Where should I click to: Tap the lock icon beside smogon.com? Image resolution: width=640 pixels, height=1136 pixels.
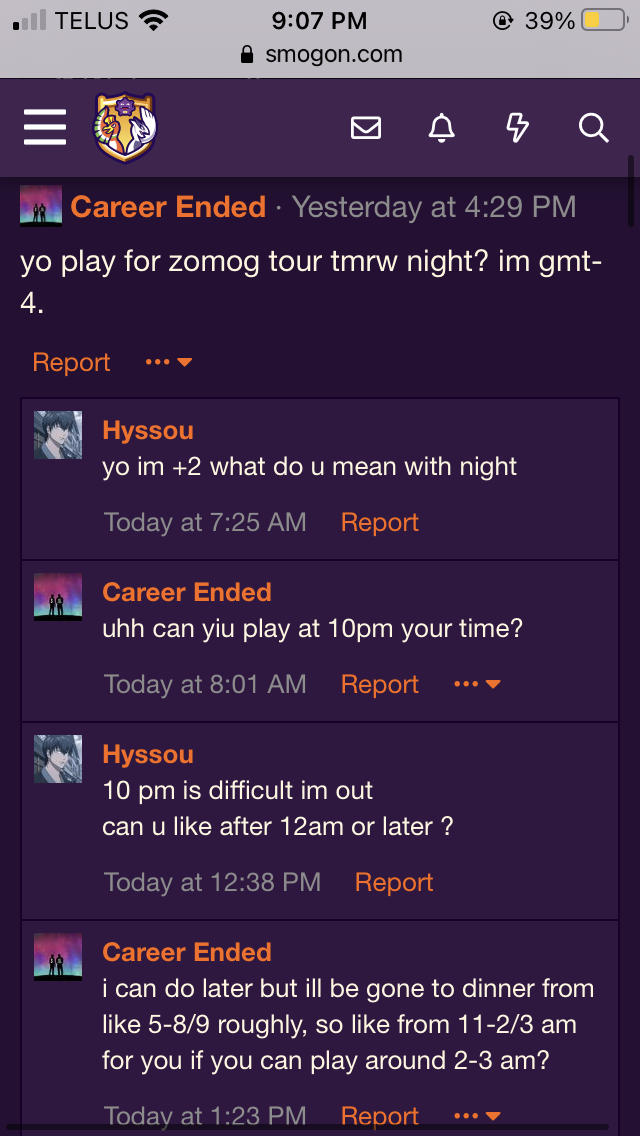pyautogui.click(x=247, y=54)
